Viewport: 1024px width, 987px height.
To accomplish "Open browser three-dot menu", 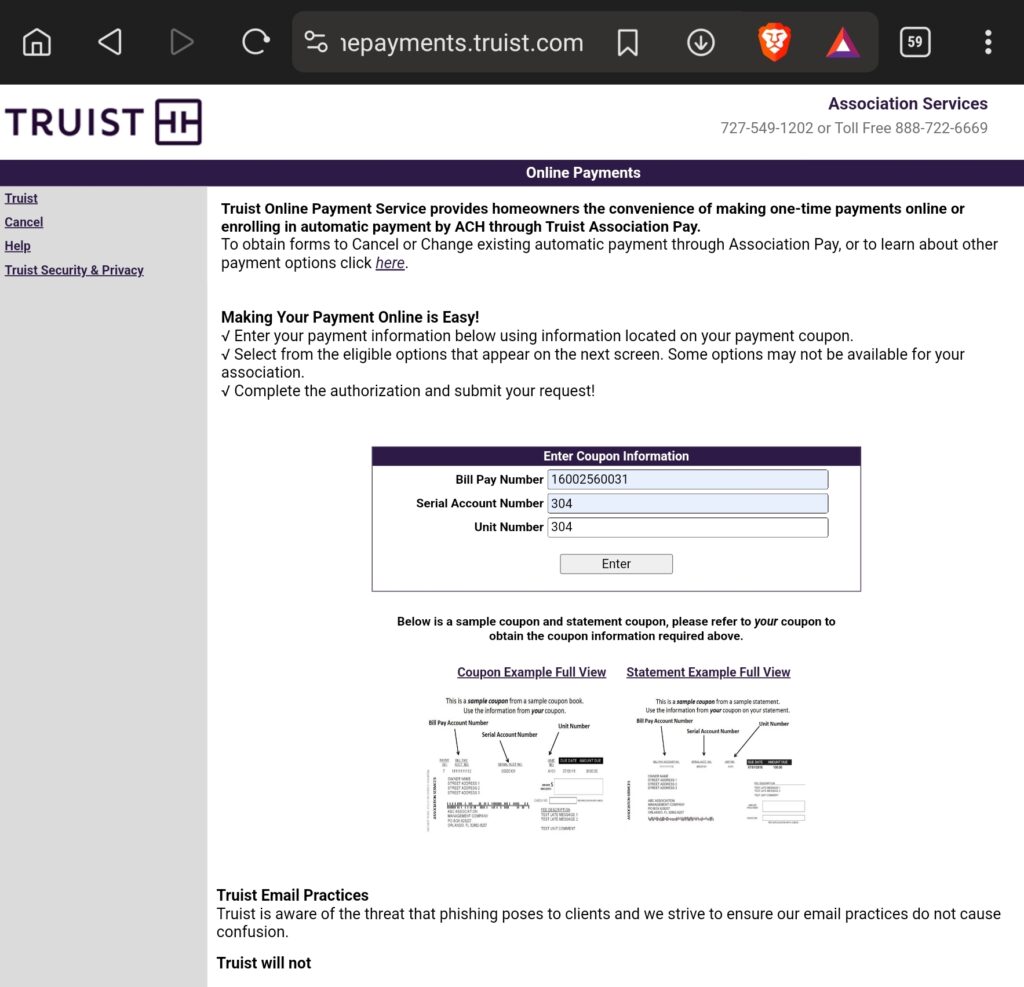I will coord(987,42).
